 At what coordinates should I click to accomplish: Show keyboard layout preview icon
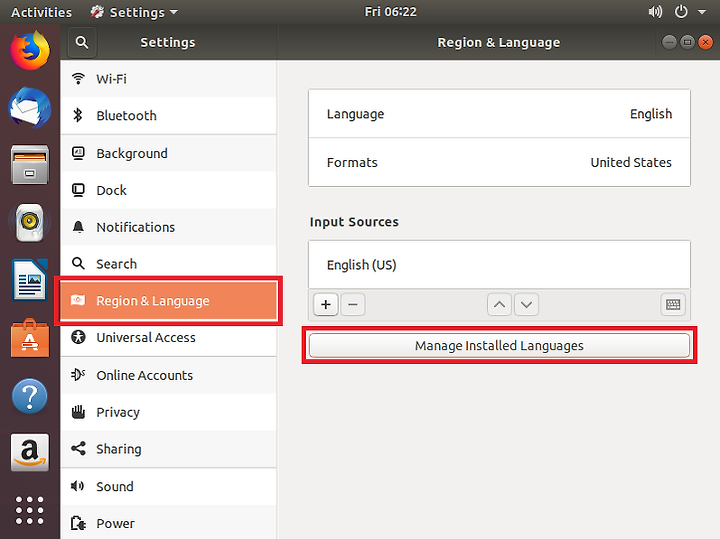coord(673,304)
